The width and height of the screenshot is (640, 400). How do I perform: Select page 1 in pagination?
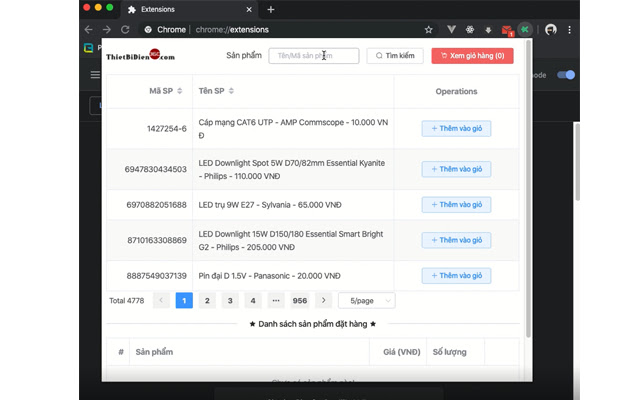[x=184, y=300]
